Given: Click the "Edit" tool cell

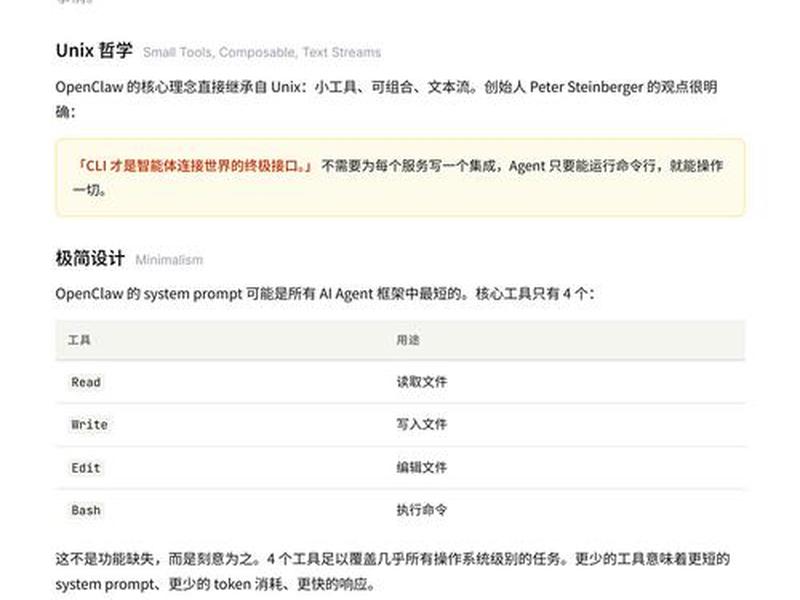Looking at the screenshot, I should (x=86, y=467).
